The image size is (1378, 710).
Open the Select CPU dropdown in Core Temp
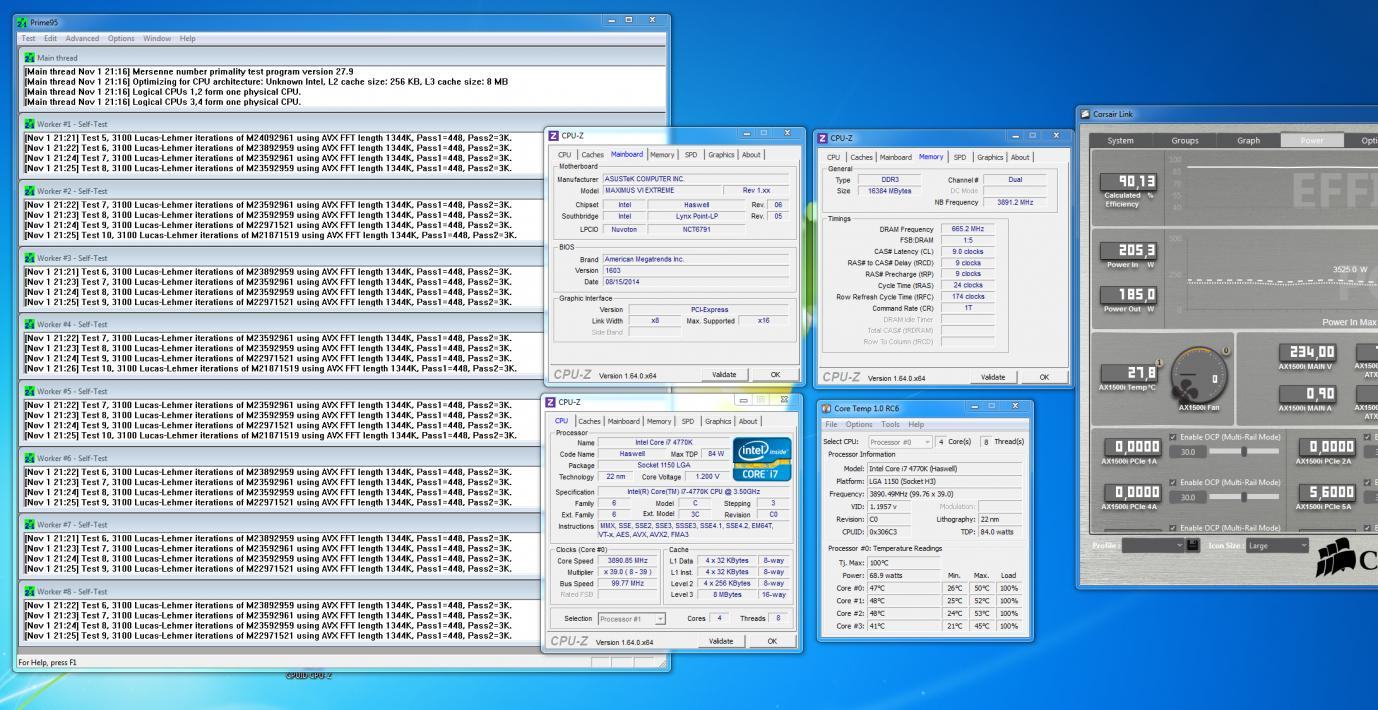pyautogui.click(x=900, y=442)
